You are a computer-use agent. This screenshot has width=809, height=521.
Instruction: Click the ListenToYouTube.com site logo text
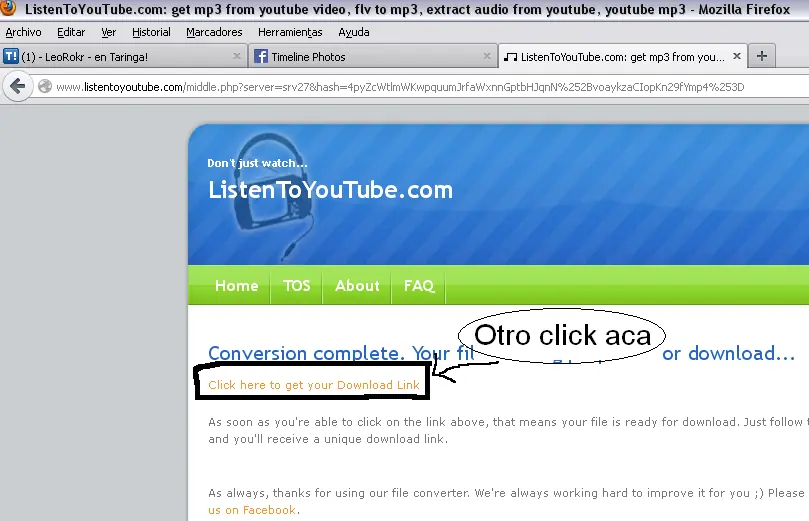click(x=330, y=190)
